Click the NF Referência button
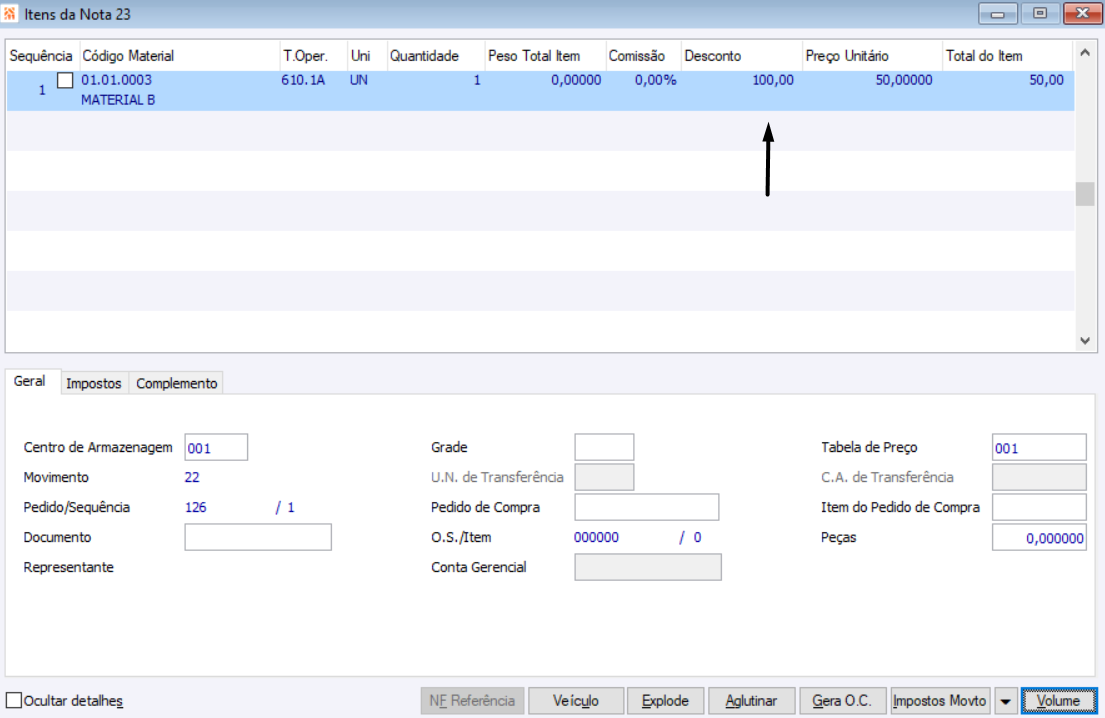 [472, 701]
